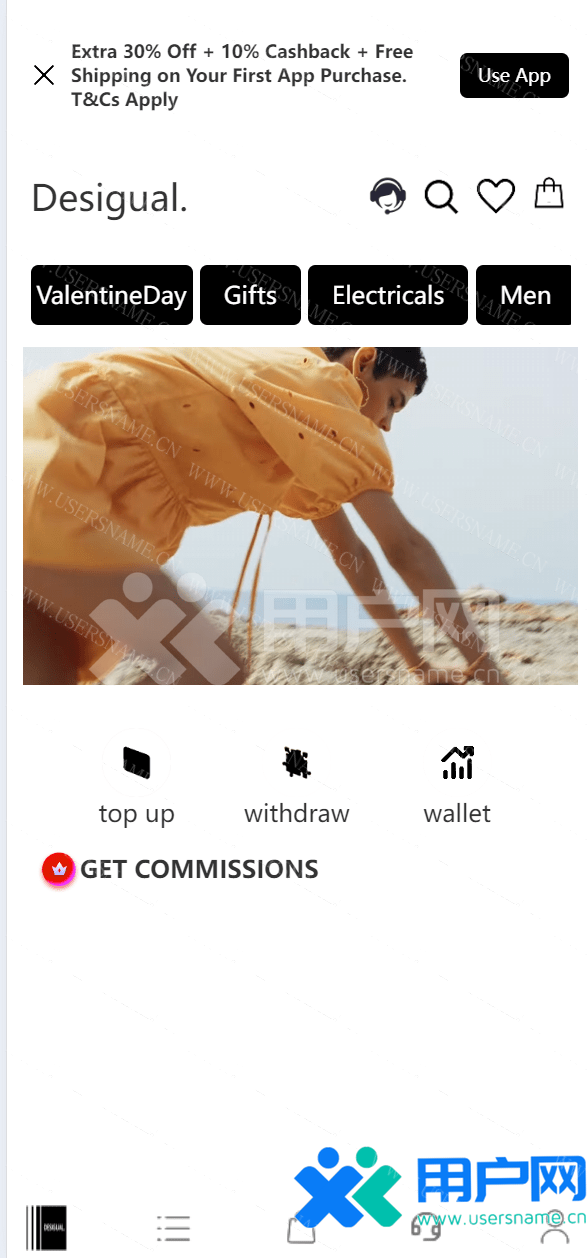The width and height of the screenshot is (588, 1258).
Task: Tap the wallet chart icon
Action: pos(457,763)
